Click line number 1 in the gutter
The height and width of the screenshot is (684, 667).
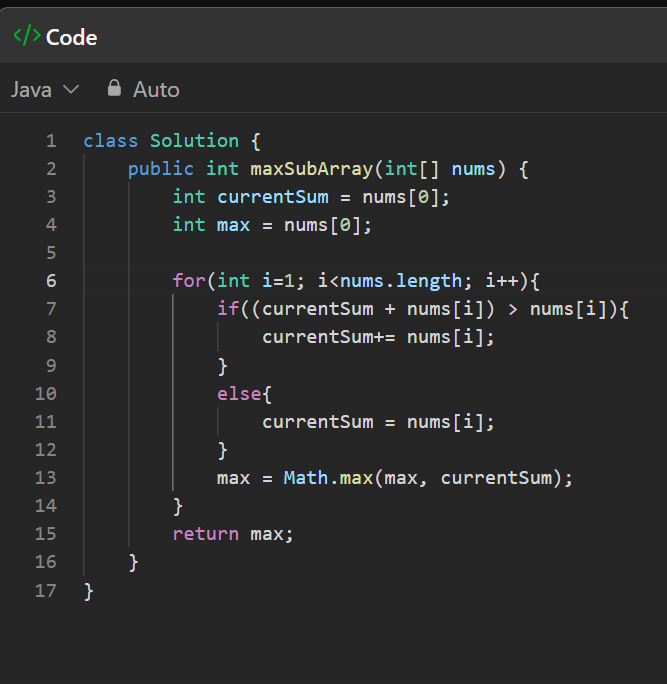(x=51, y=141)
